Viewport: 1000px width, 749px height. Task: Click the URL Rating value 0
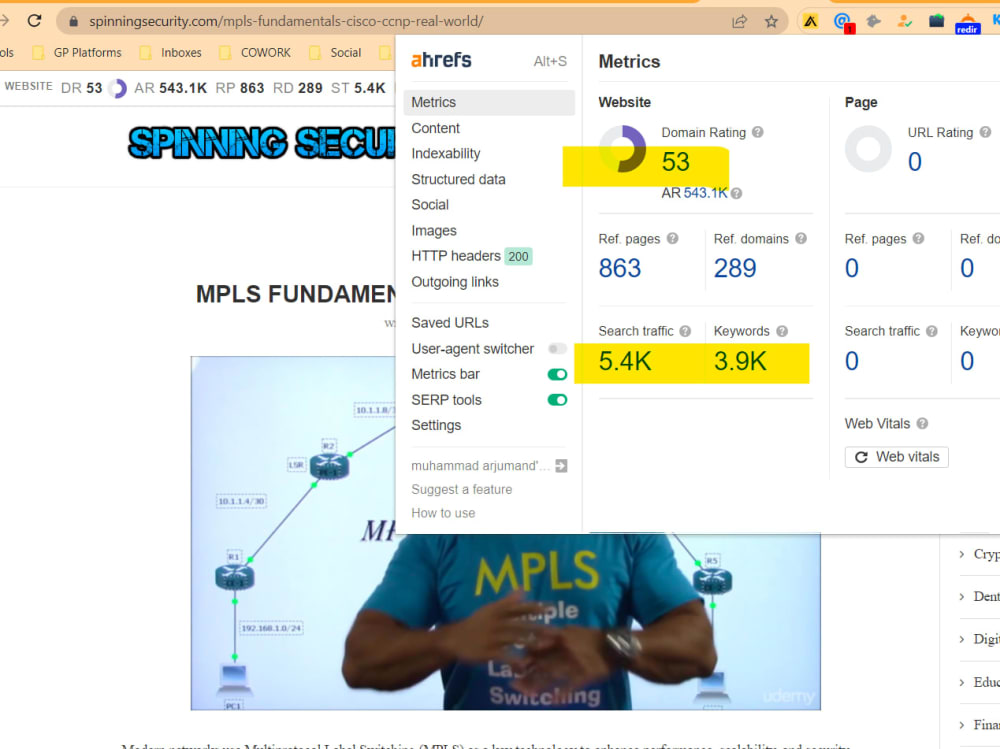(x=915, y=162)
